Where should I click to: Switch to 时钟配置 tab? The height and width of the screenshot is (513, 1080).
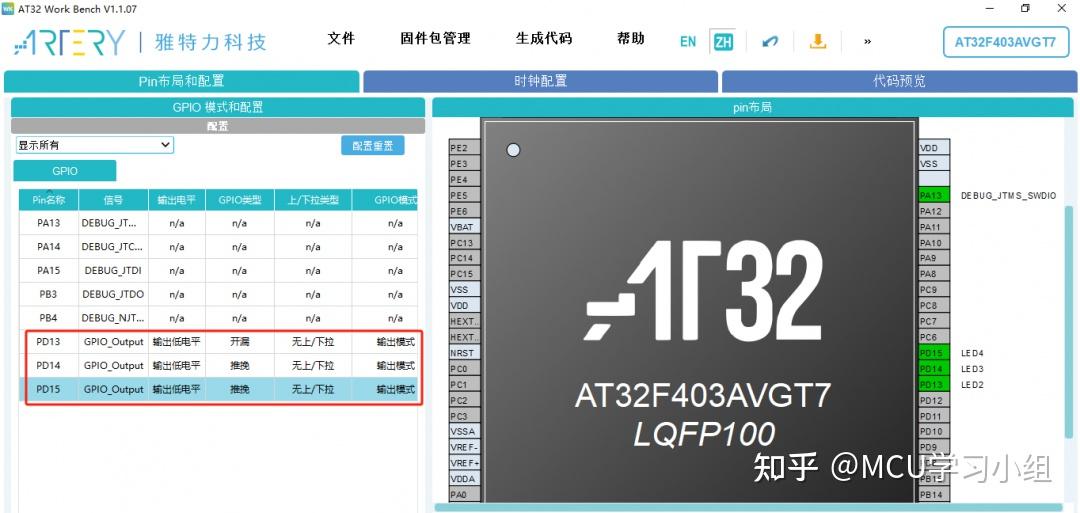point(541,81)
